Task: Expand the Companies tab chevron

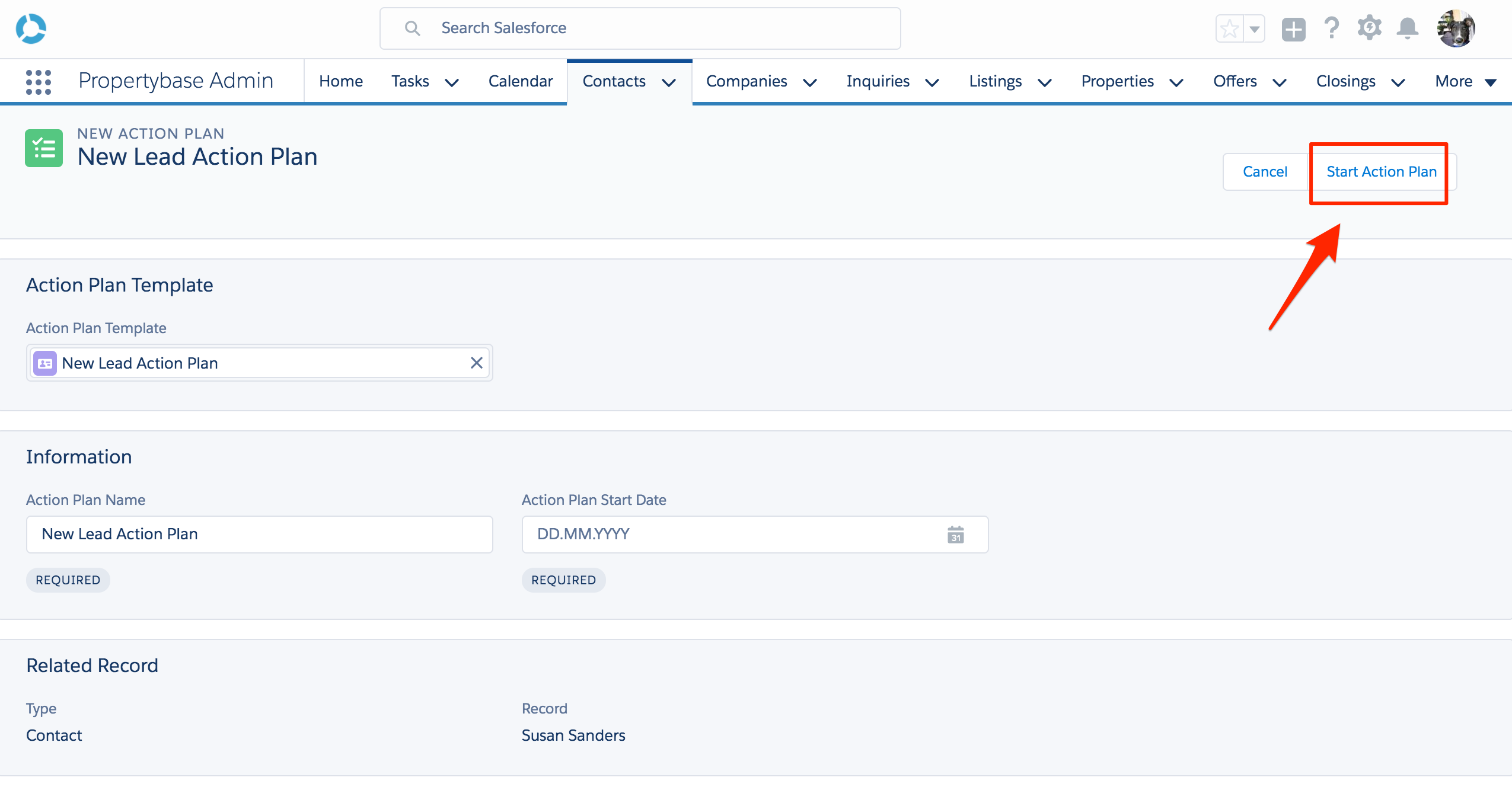Action: [x=810, y=82]
